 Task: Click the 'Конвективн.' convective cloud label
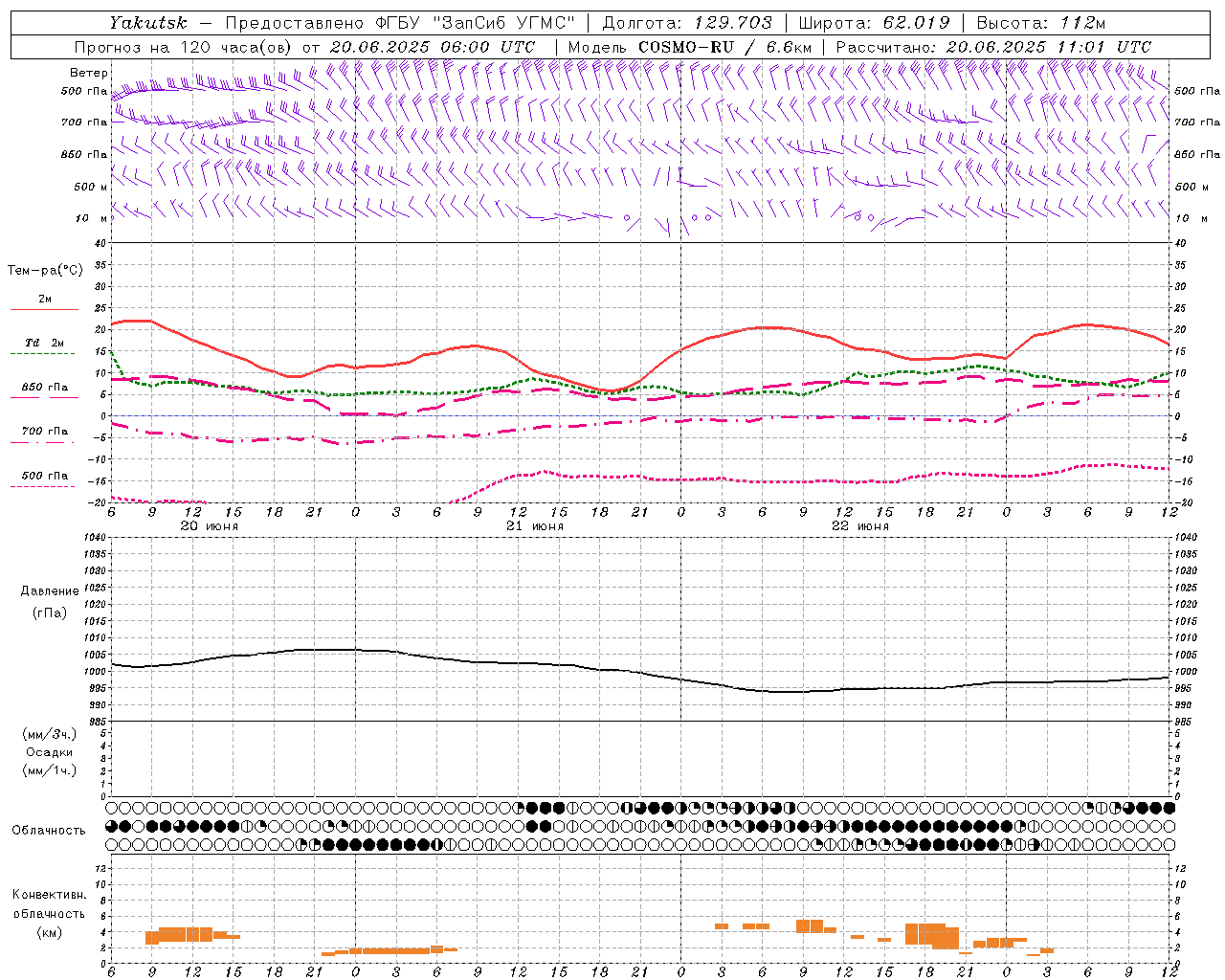click(x=50, y=895)
